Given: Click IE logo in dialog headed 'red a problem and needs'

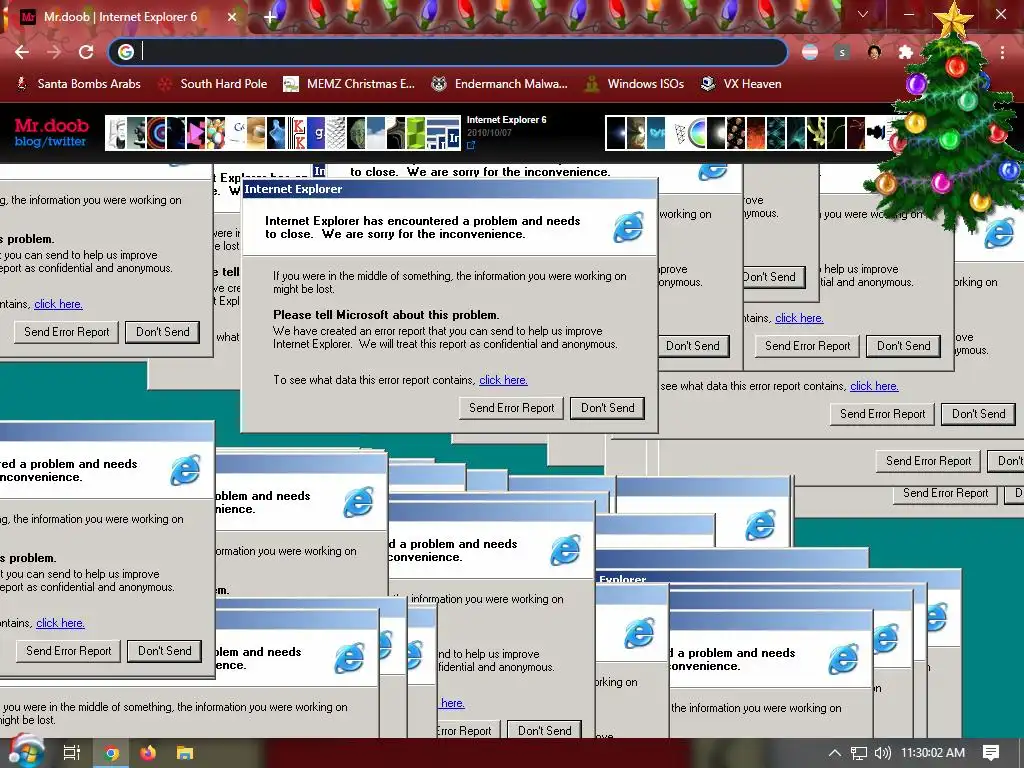Looking at the screenshot, I should [185, 470].
